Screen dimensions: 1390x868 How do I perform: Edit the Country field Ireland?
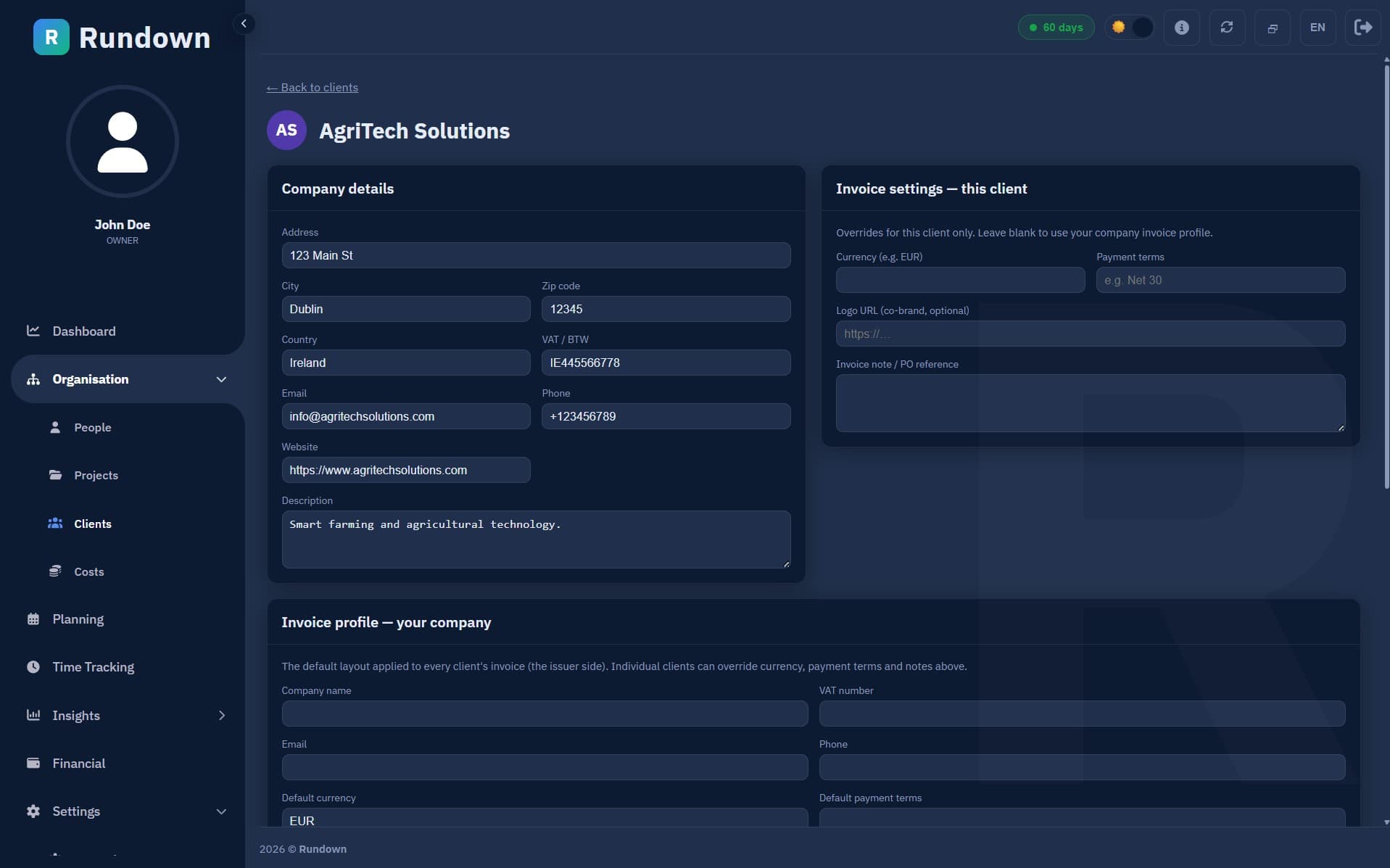click(406, 363)
